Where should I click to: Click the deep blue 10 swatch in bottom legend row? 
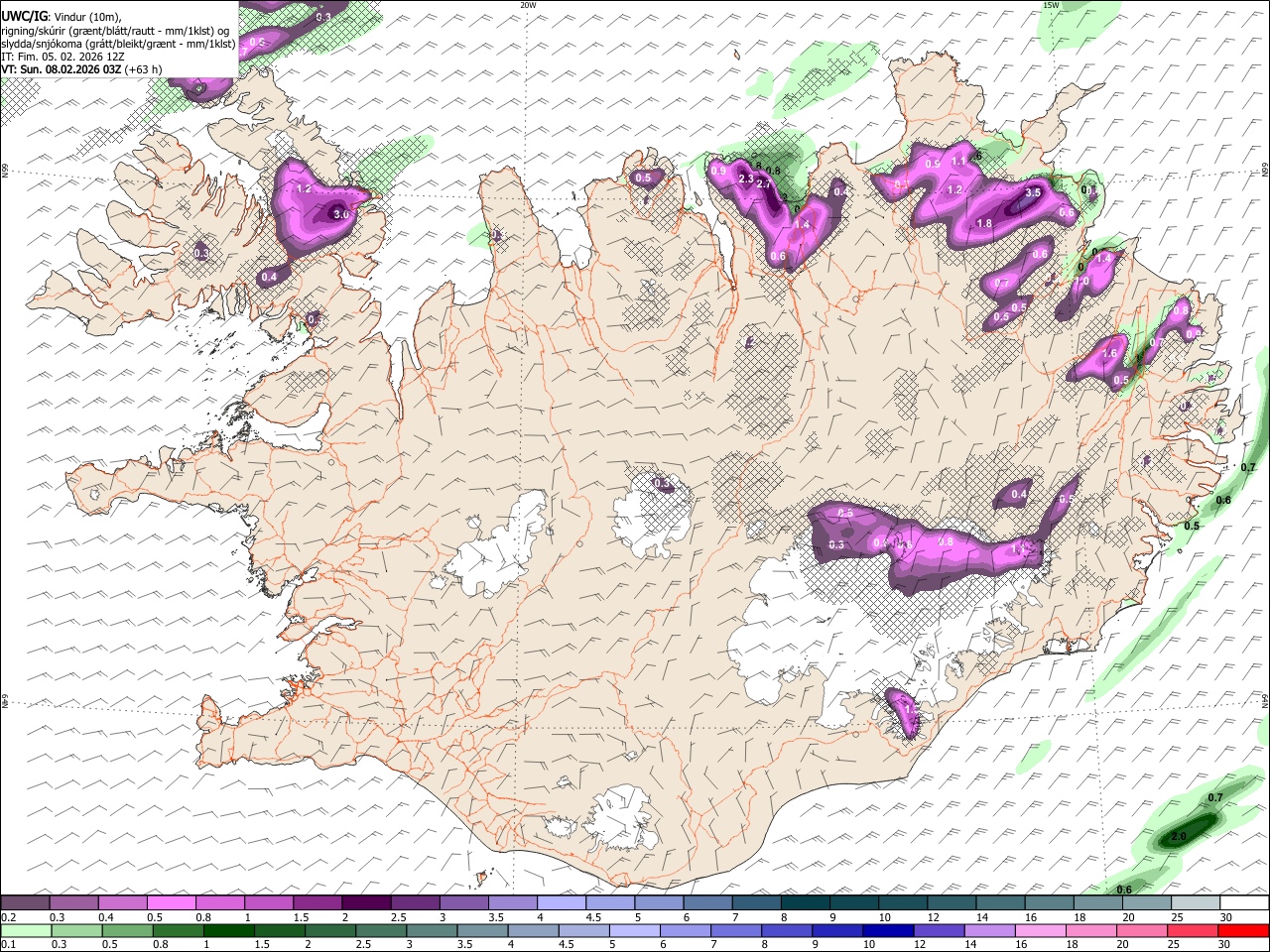tap(887, 930)
